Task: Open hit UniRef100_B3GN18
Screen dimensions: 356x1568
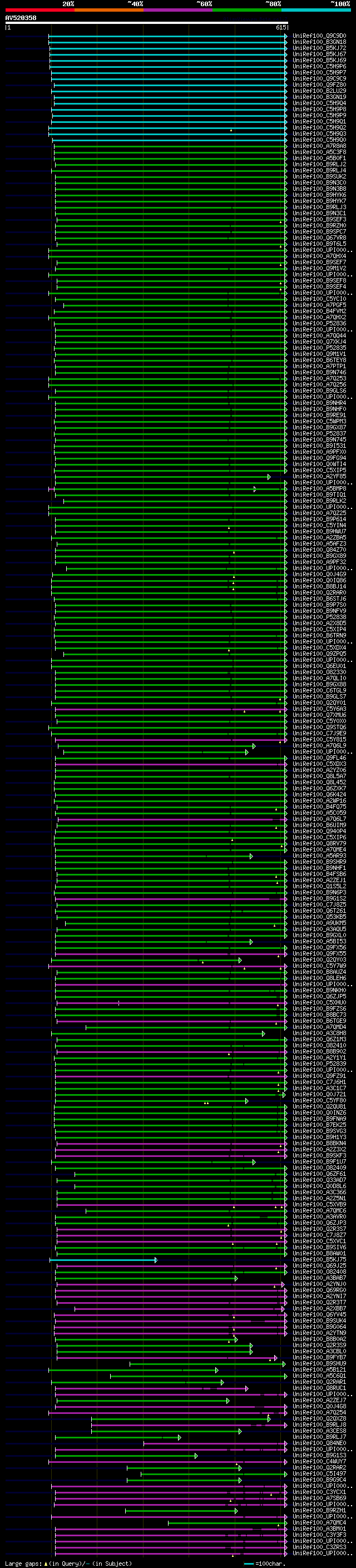Action: 319,42
